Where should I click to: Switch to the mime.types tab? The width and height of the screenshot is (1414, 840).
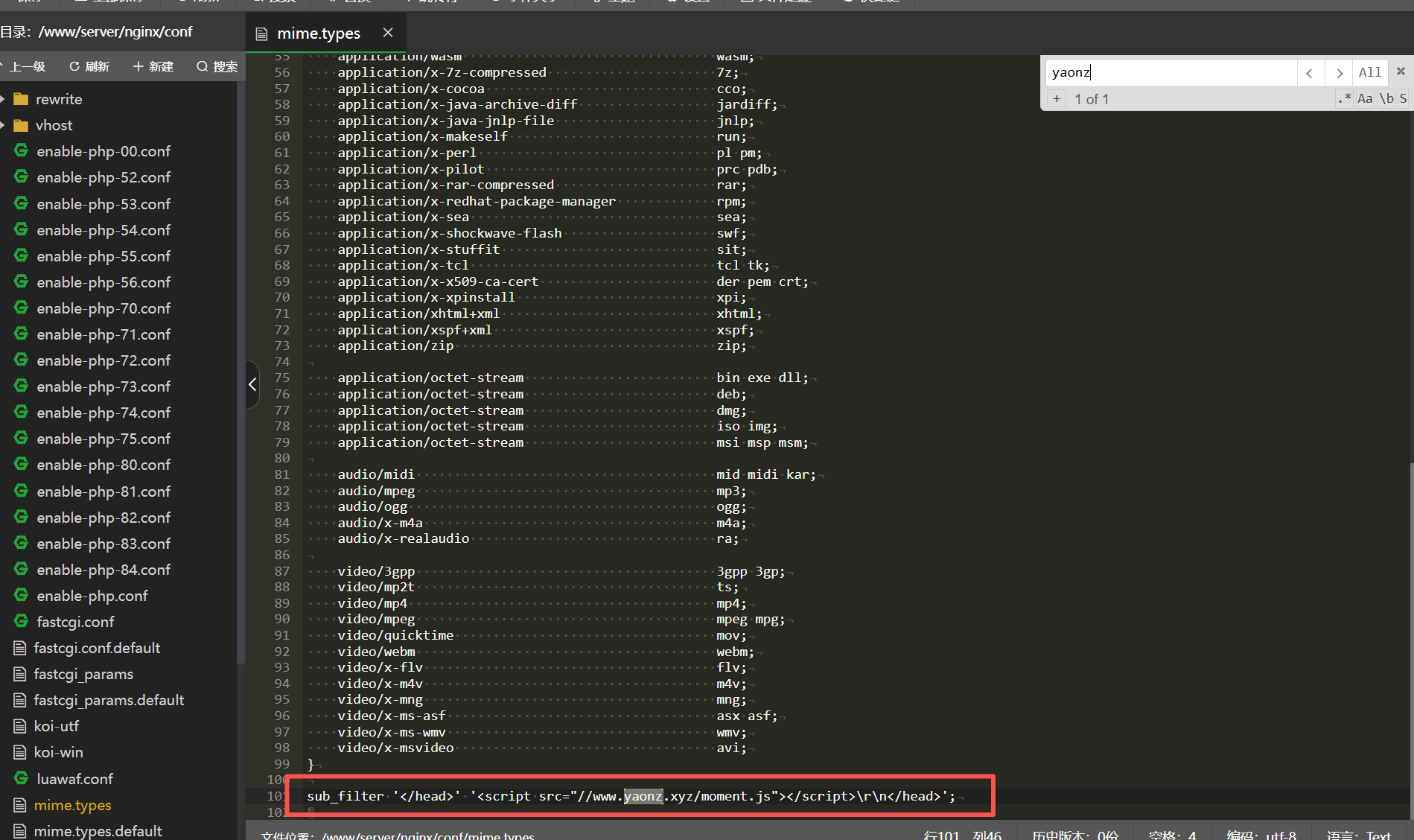coord(318,34)
